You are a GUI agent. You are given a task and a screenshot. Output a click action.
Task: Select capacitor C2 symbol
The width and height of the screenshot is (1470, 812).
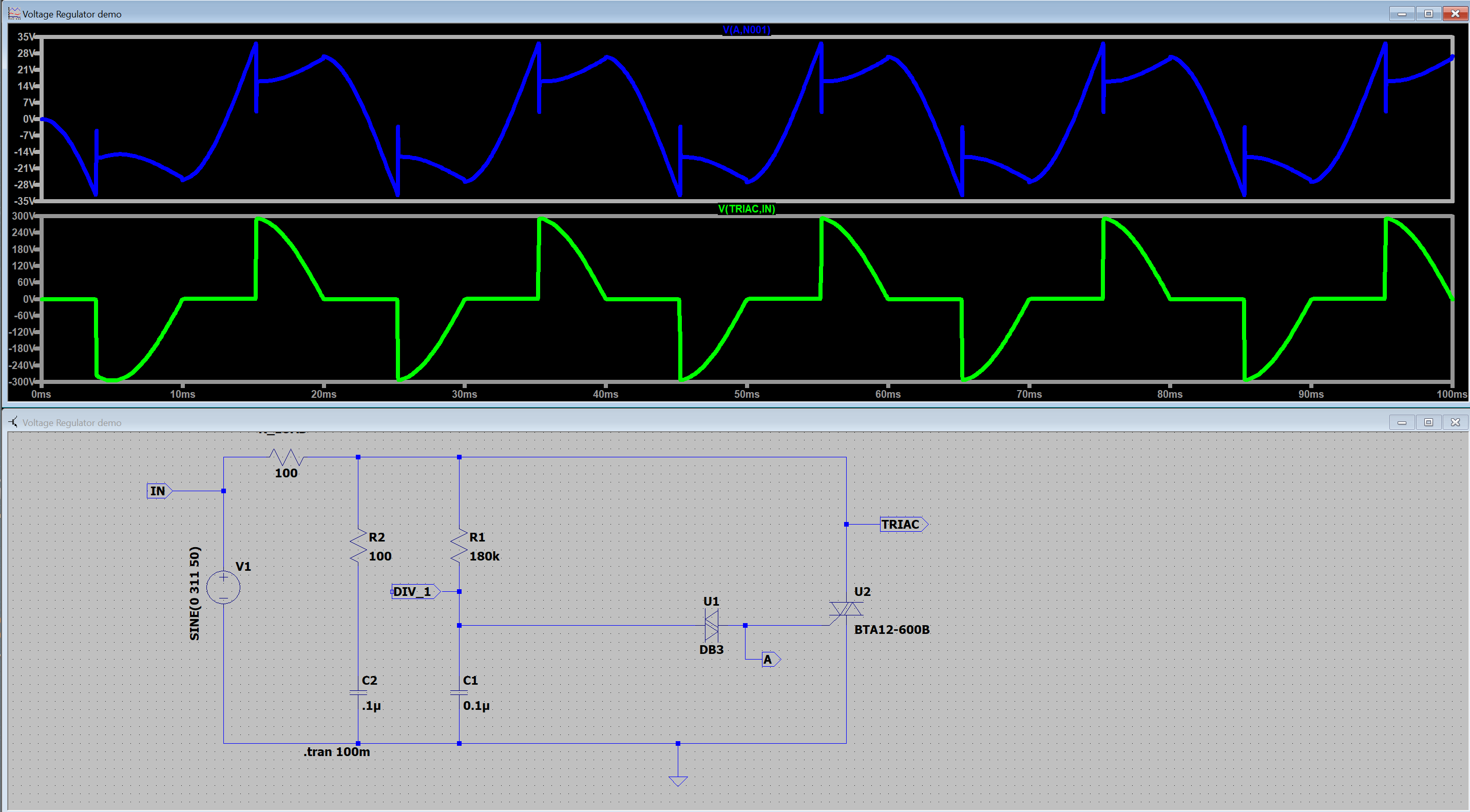click(358, 693)
